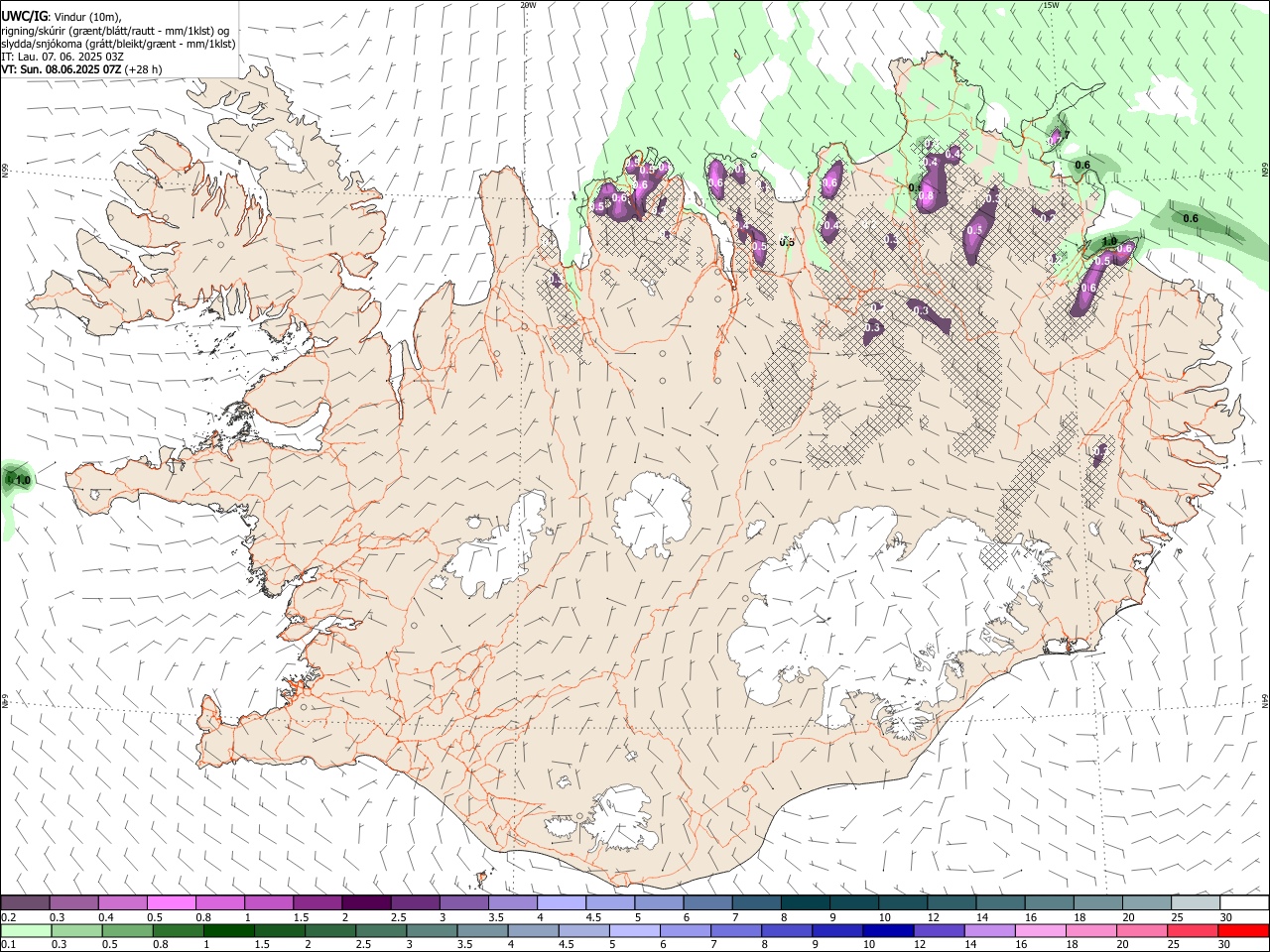Click the '0.4' snow-scale value label
This screenshot has height=952, width=1270.
pyautogui.click(x=106, y=917)
